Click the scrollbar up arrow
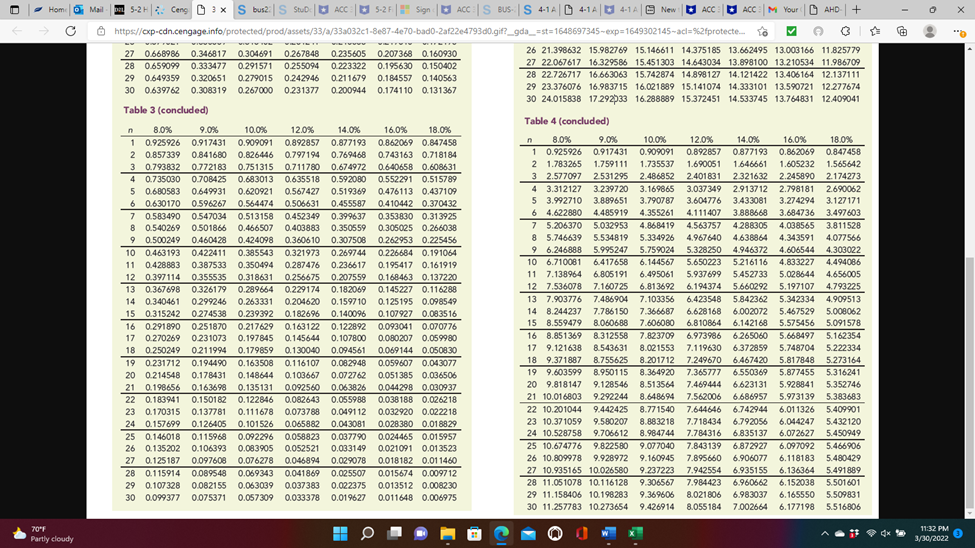The width and height of the screenshot is (975, 548). (x=969, y=49)
